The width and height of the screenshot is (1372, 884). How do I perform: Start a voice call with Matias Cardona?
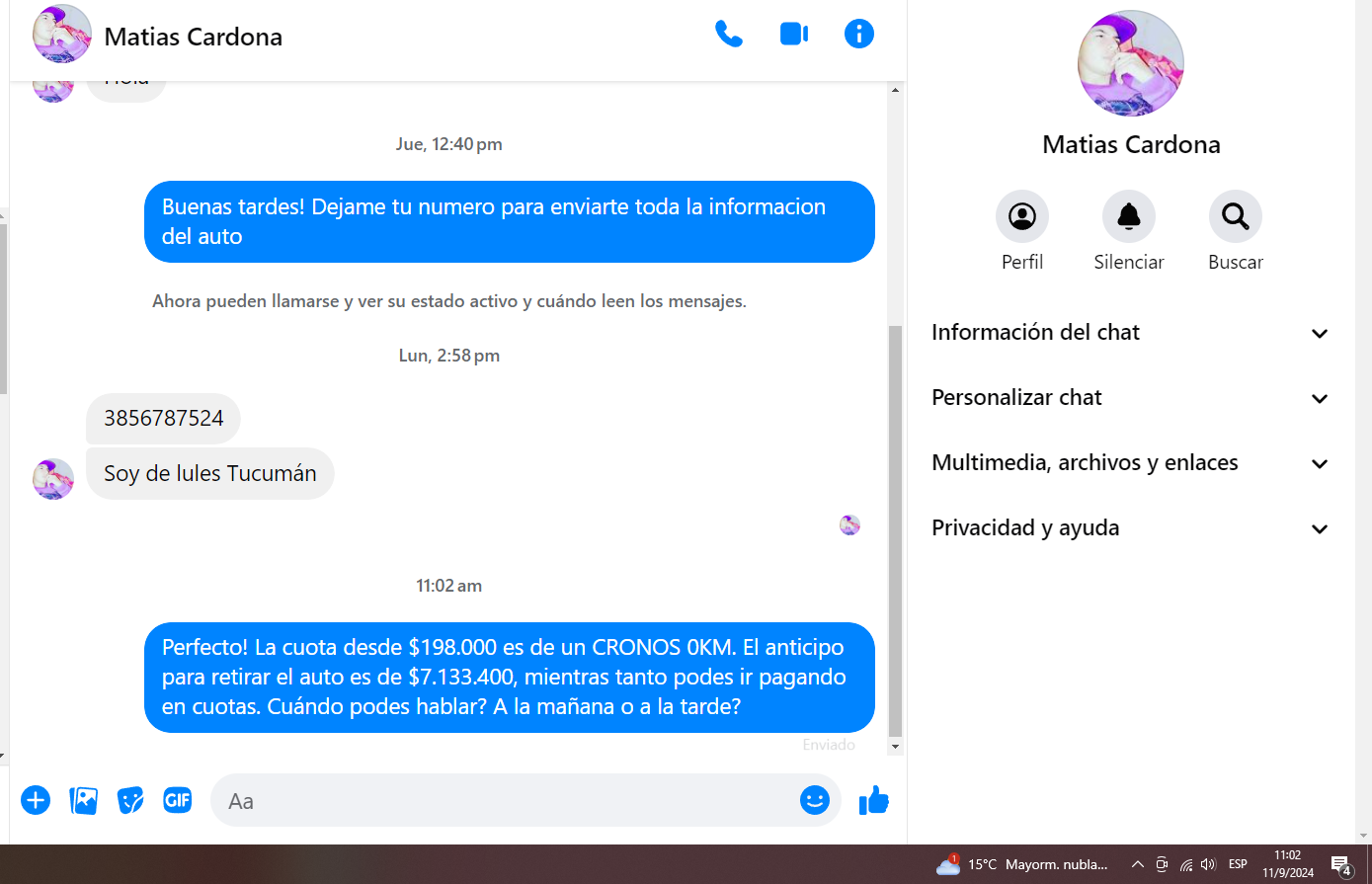[728, 35]
